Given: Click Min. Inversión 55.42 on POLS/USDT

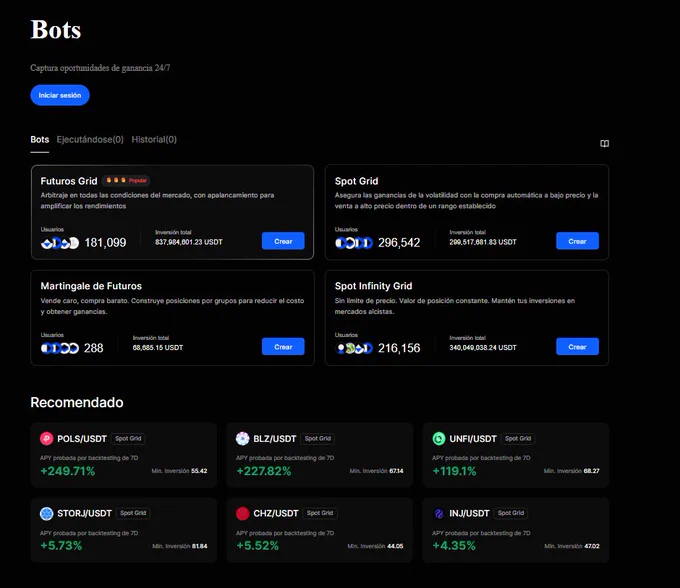Looking at the screenshot, I should click(179, 471).
